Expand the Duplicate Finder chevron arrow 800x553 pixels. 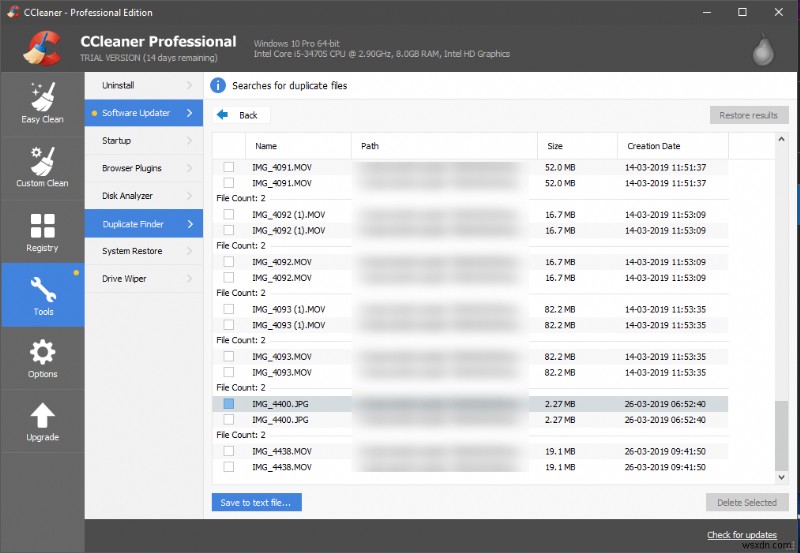(190, 224)
